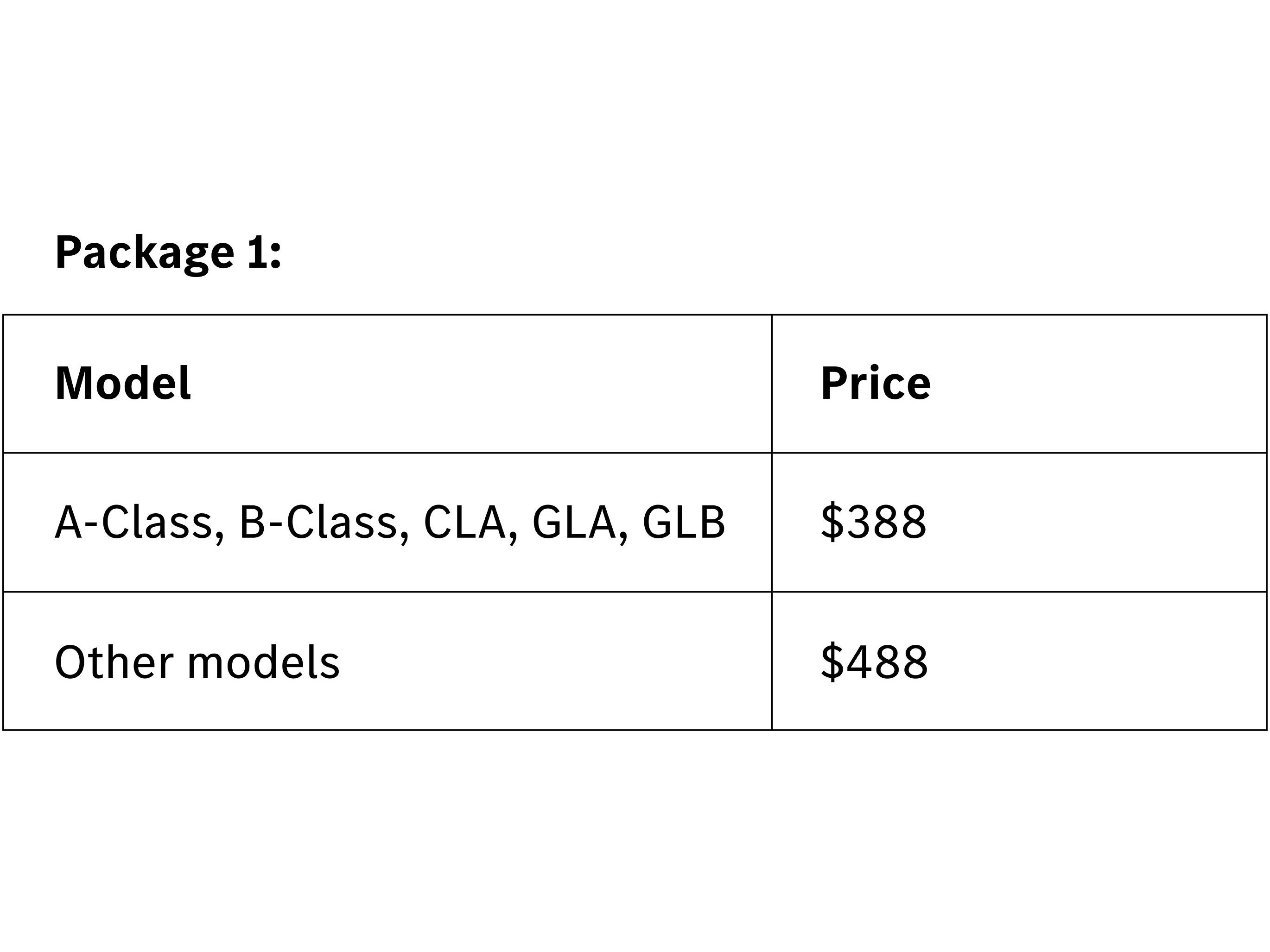The image size is (1270, 952).
Task: Select the B-Class text
Action: pyautogui.click(x=318, y=522)
